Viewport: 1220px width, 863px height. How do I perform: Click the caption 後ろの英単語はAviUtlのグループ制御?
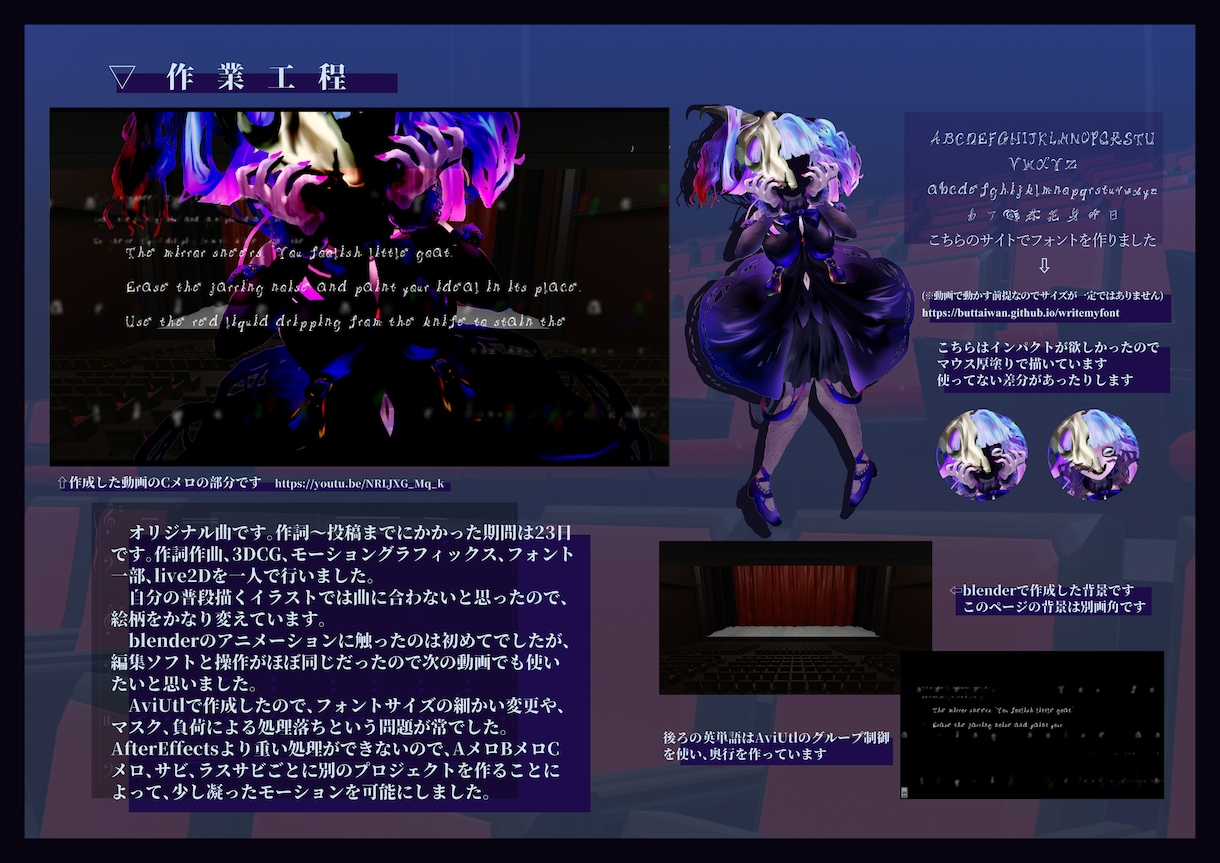click(x=776, y=737)
